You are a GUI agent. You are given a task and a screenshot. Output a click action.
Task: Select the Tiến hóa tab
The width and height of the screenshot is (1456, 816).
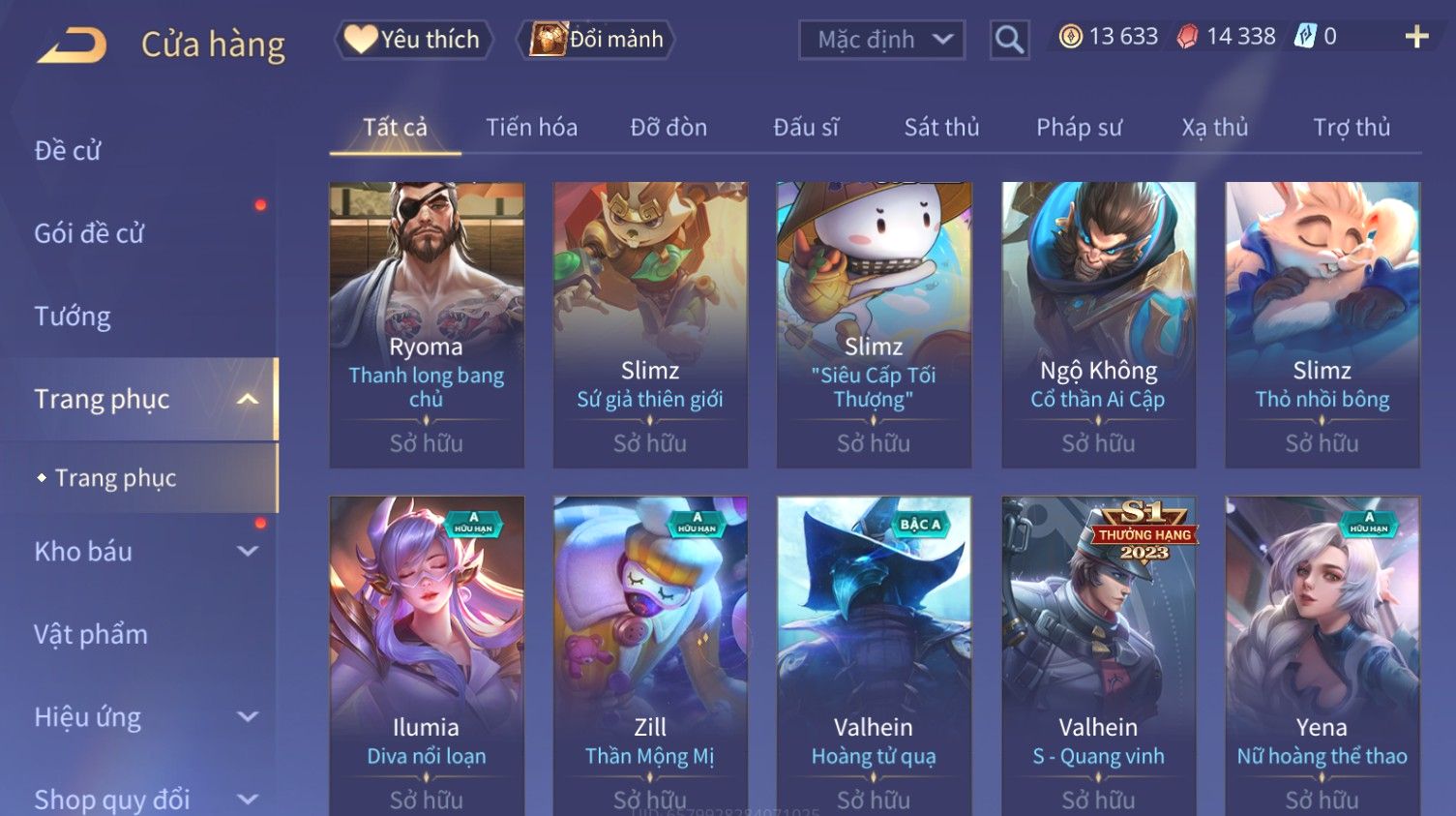tap(531, 127)
